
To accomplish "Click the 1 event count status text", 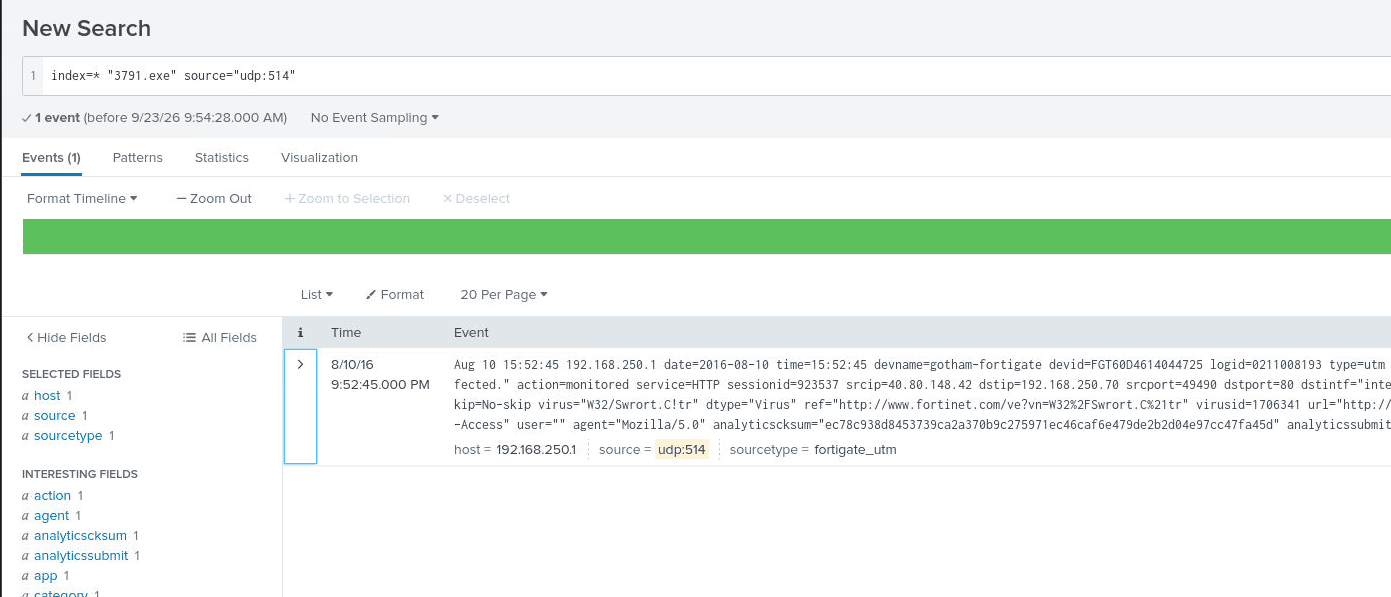I will [x=57, y=117].
